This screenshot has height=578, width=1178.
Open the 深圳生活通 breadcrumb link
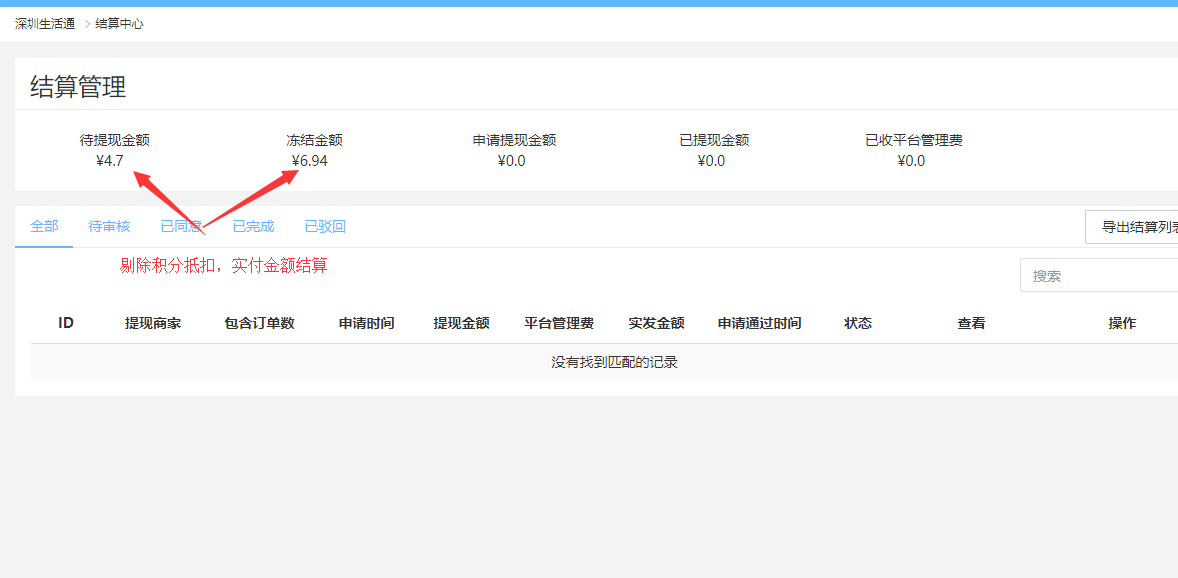click(42, 23)
